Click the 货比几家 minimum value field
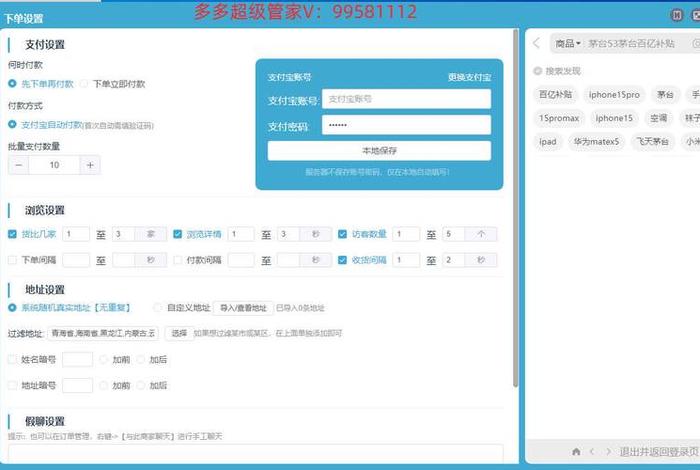The width and height of the screenshot is (700, 470). 76,234
